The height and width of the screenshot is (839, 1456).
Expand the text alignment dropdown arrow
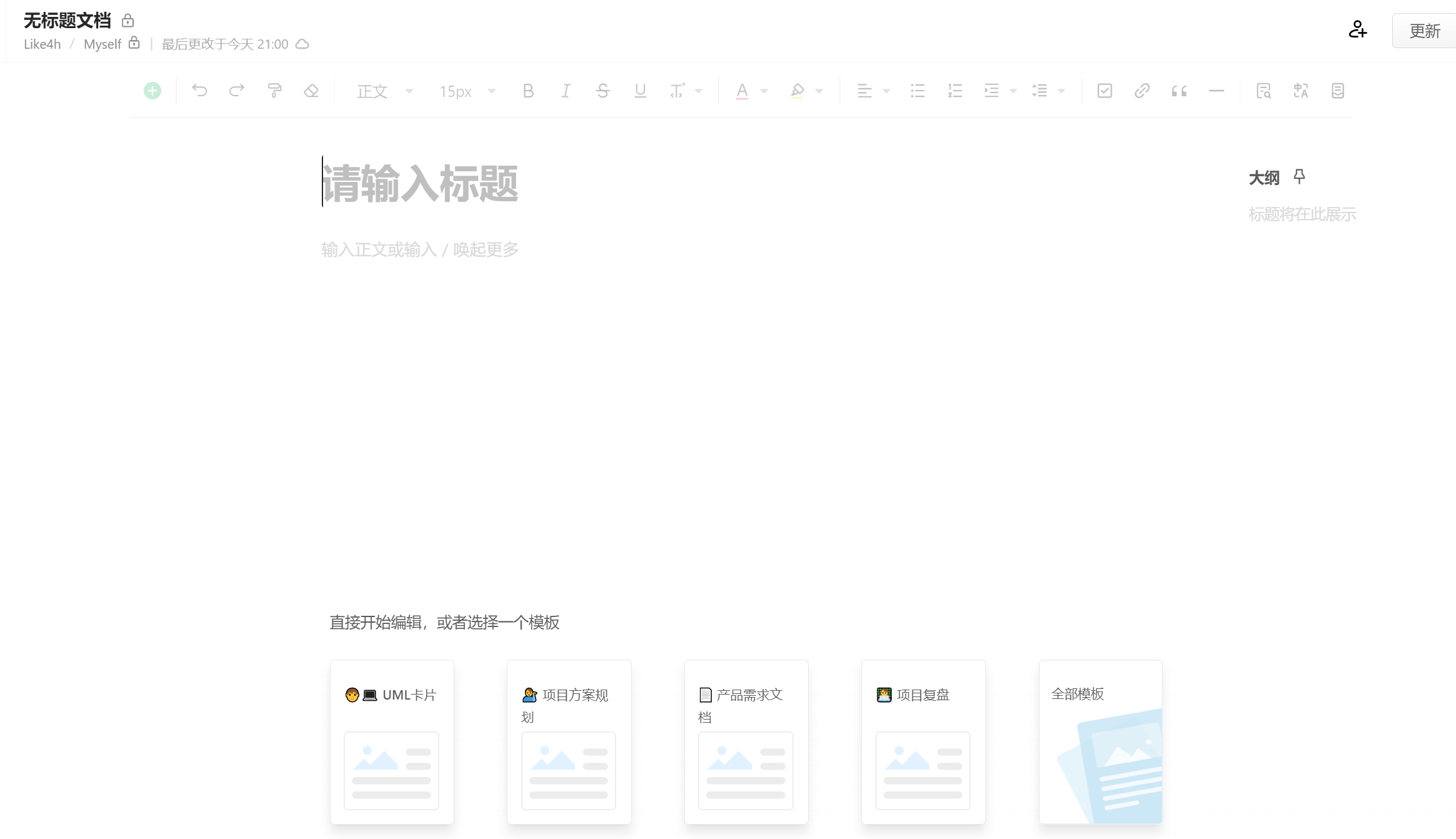[886, 91]
